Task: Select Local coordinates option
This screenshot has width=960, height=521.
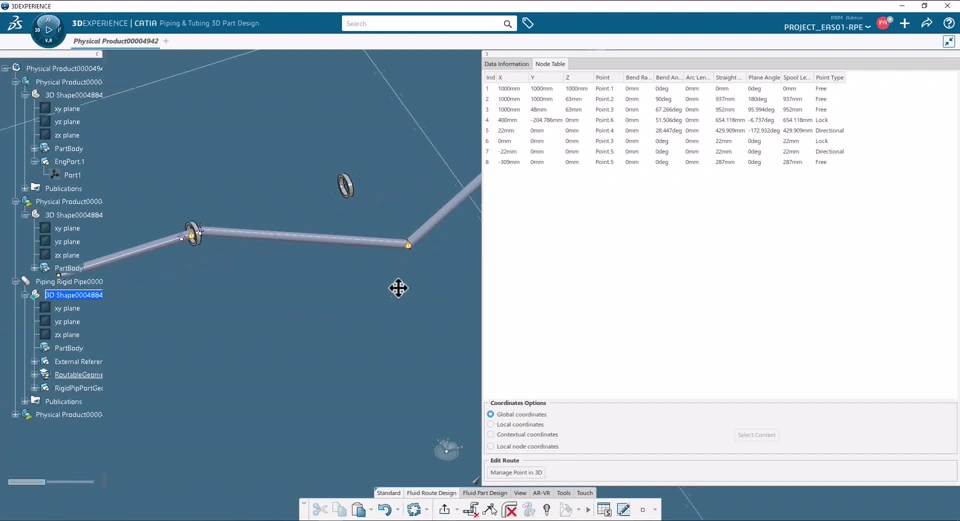Action: click(x=491, y=424)
